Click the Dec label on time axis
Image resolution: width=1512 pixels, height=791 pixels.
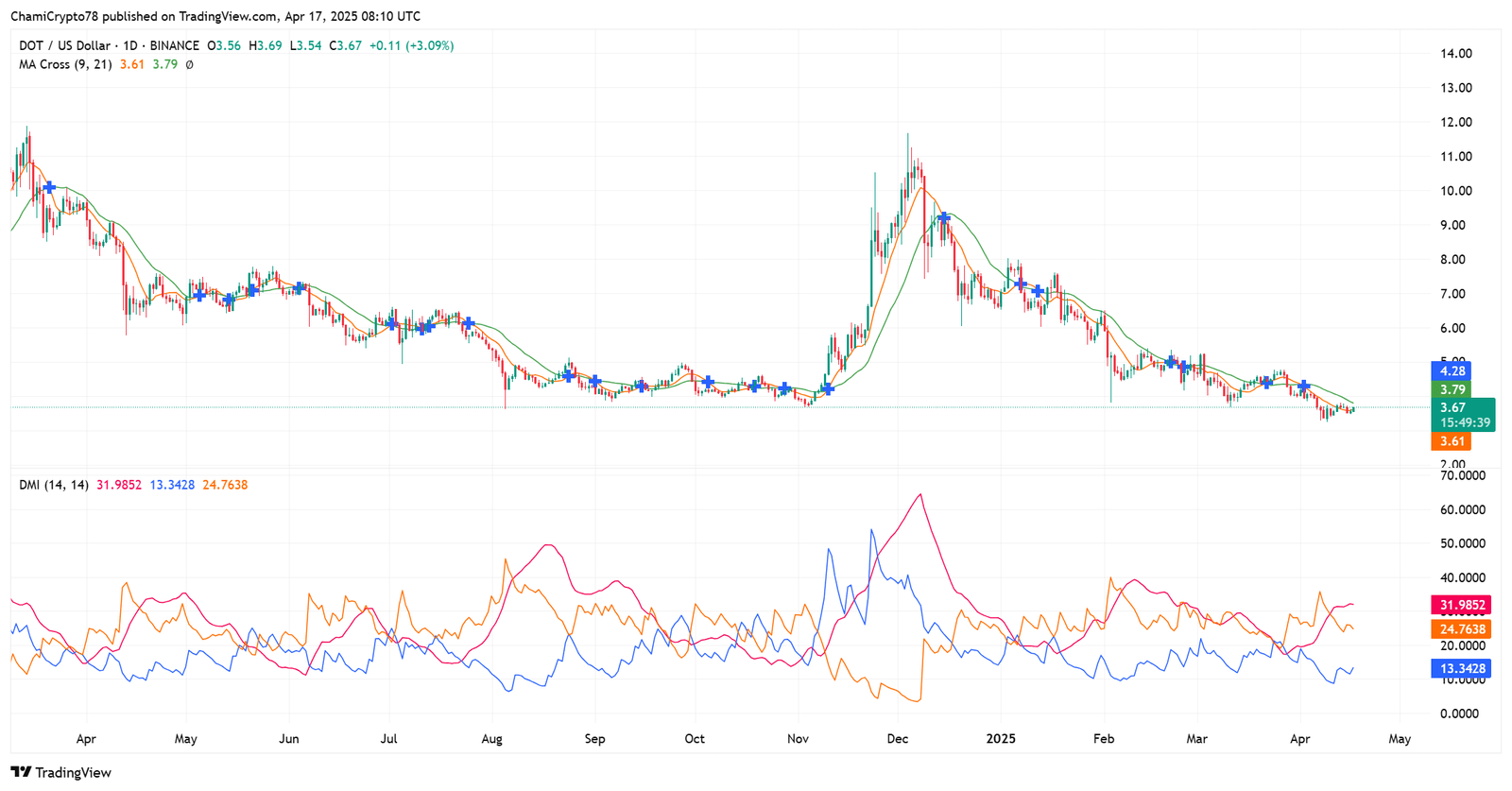[x=898, y=738]
